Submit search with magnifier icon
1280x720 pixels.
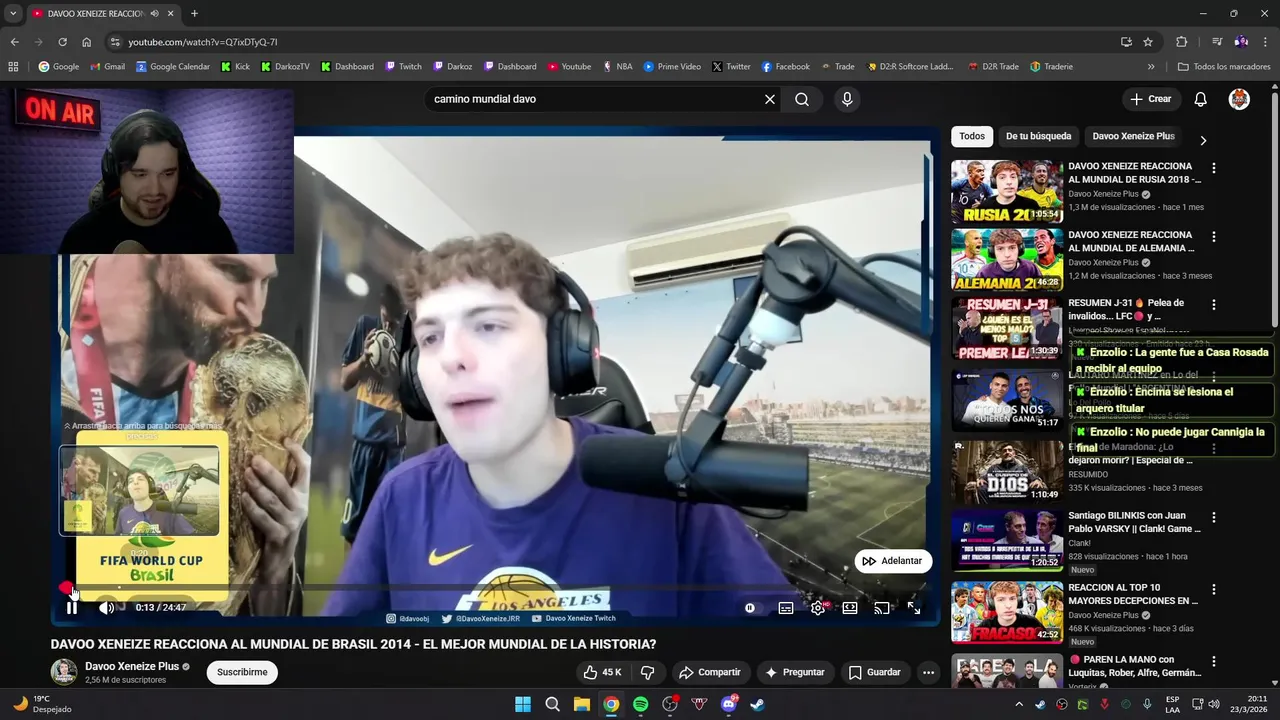click(802, 99)
